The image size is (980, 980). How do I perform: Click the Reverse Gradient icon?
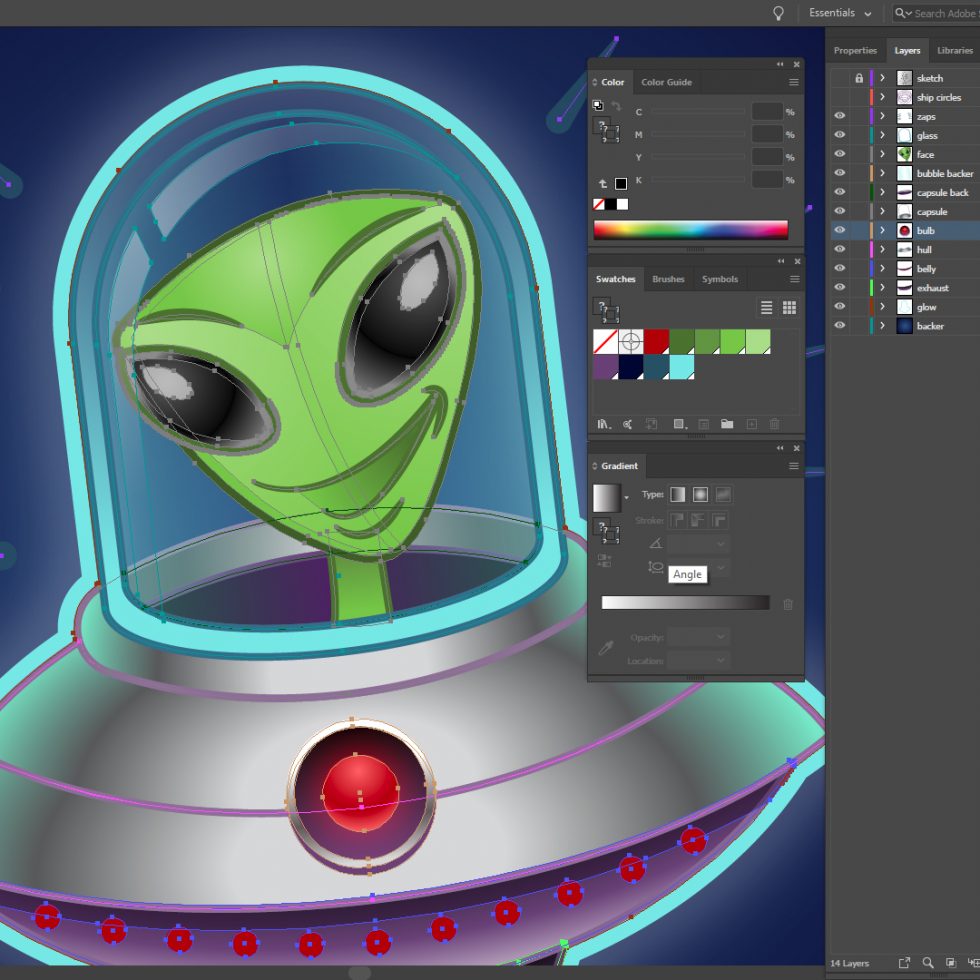tap(605, 558)
